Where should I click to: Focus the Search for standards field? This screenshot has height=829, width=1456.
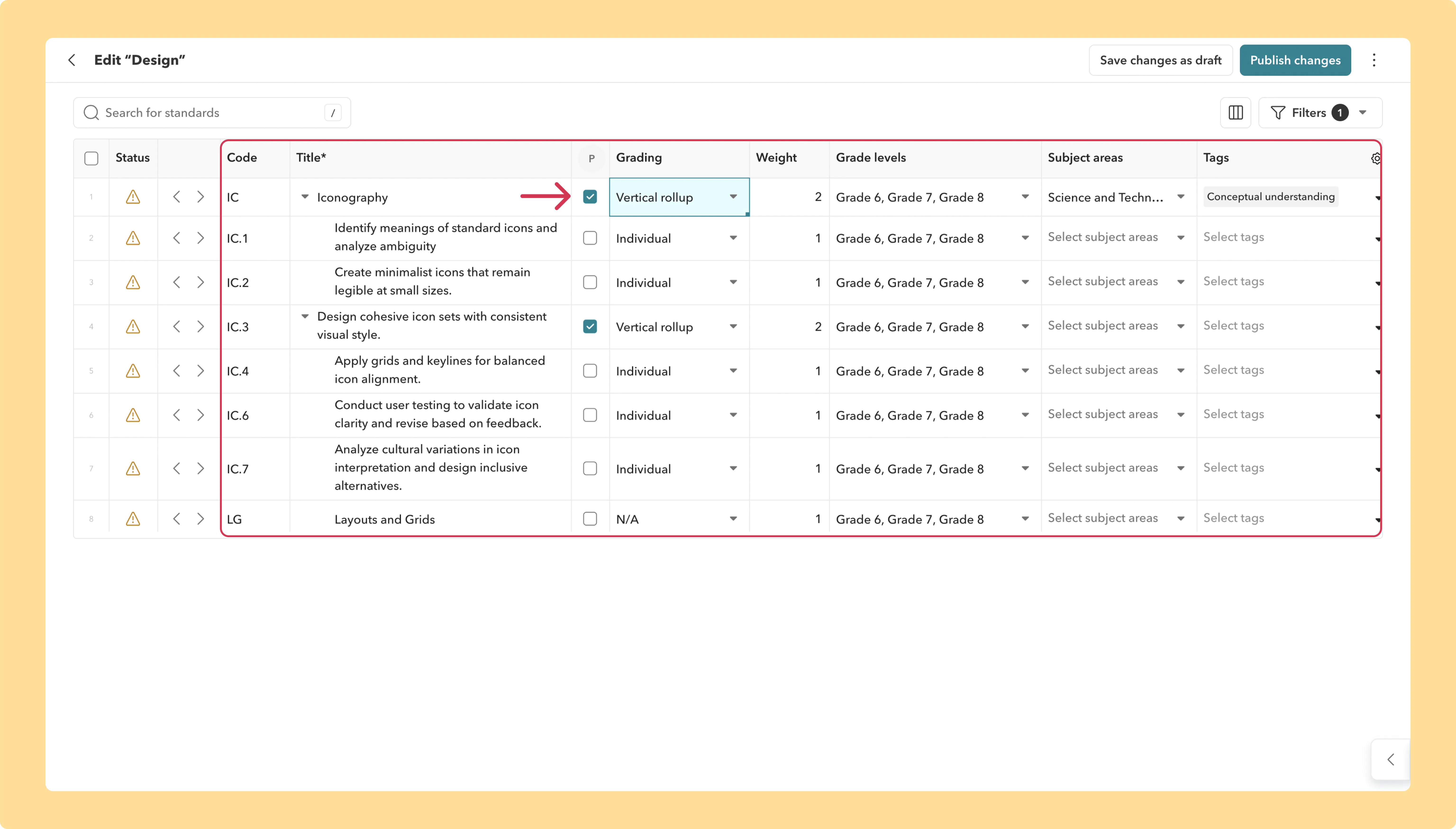pos(212,113)
